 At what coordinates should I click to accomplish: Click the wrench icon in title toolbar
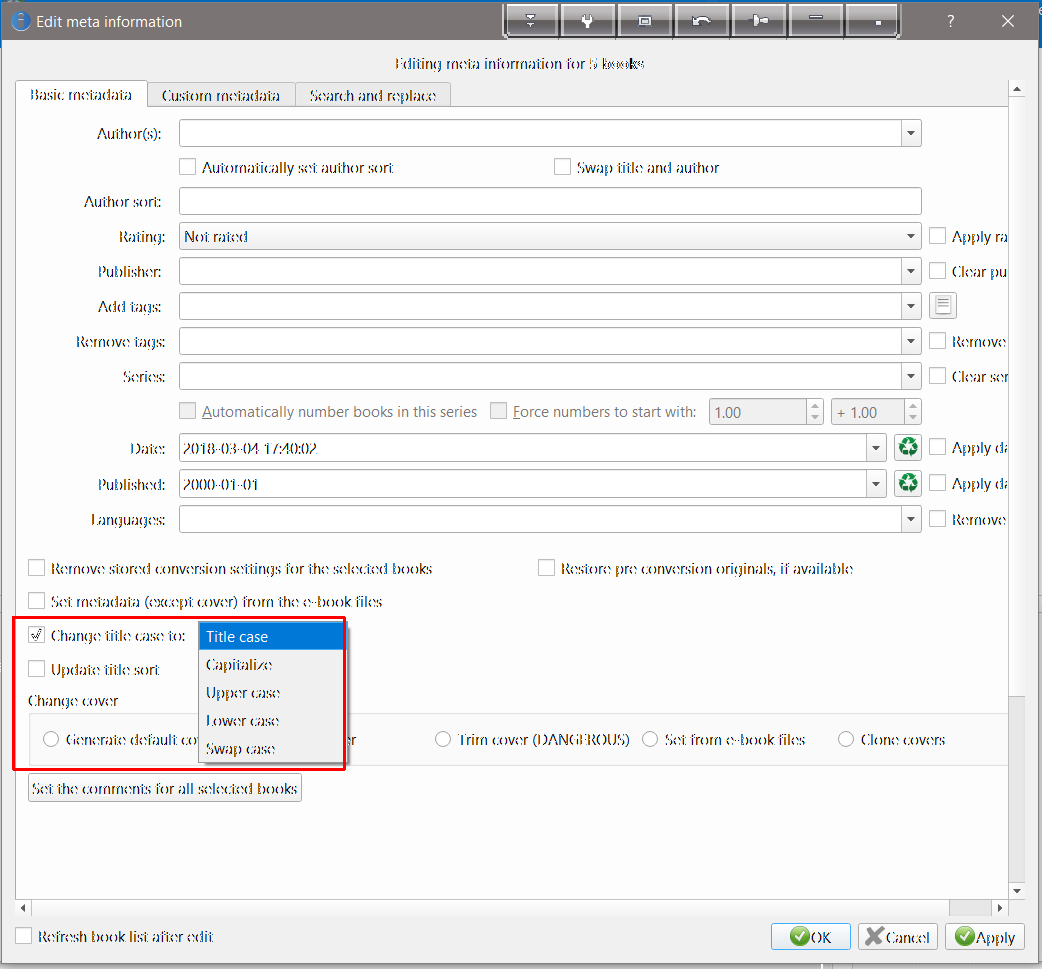587,21
